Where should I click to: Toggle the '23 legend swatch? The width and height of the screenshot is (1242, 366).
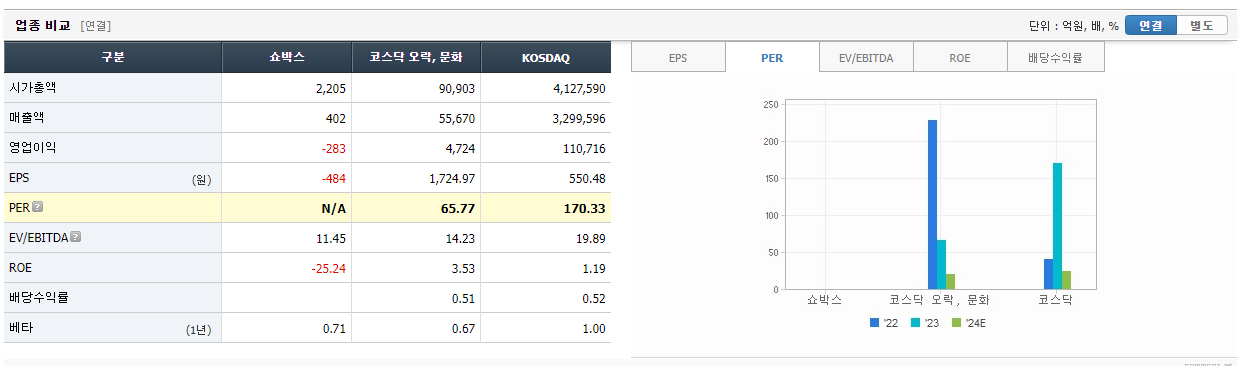[x=915, y=323]
